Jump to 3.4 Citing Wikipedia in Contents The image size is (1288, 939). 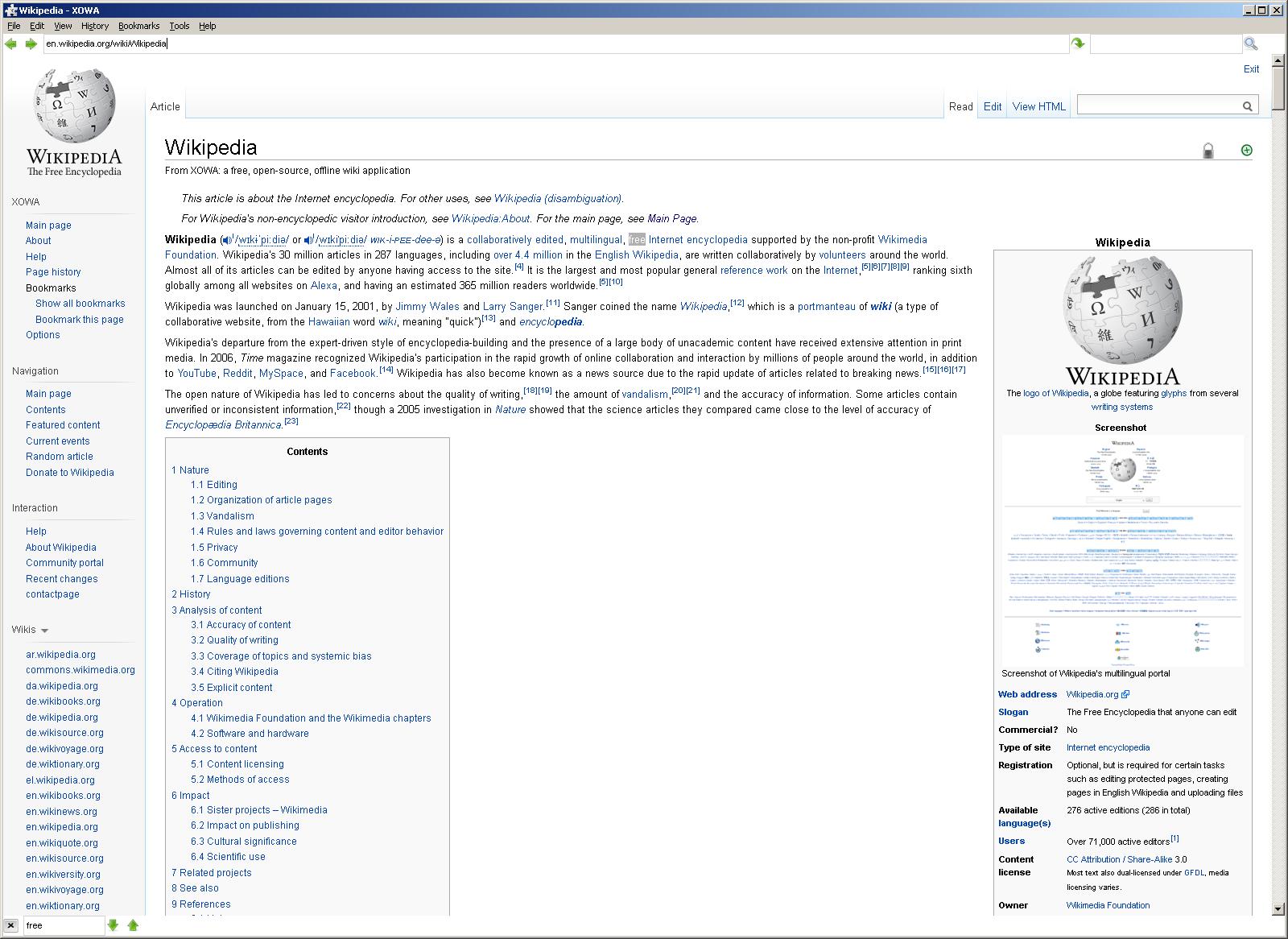tap(234, 672)
